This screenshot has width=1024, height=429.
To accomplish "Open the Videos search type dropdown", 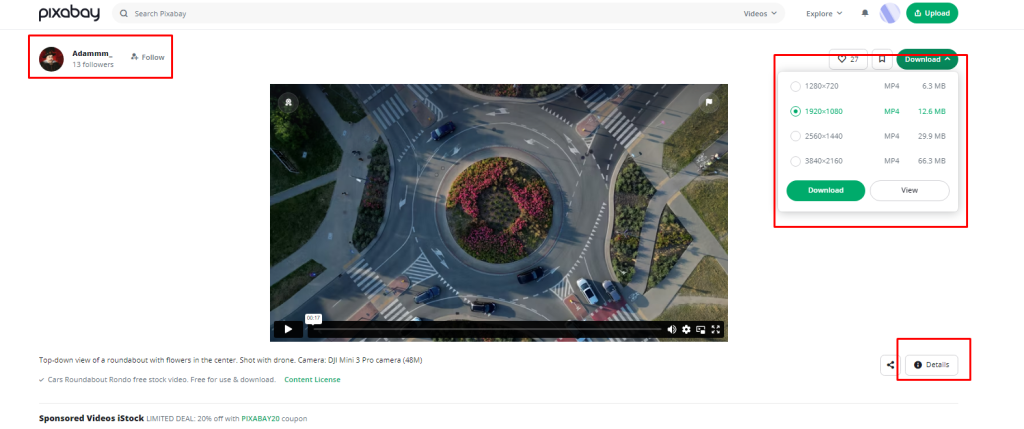I will (760, 13).
